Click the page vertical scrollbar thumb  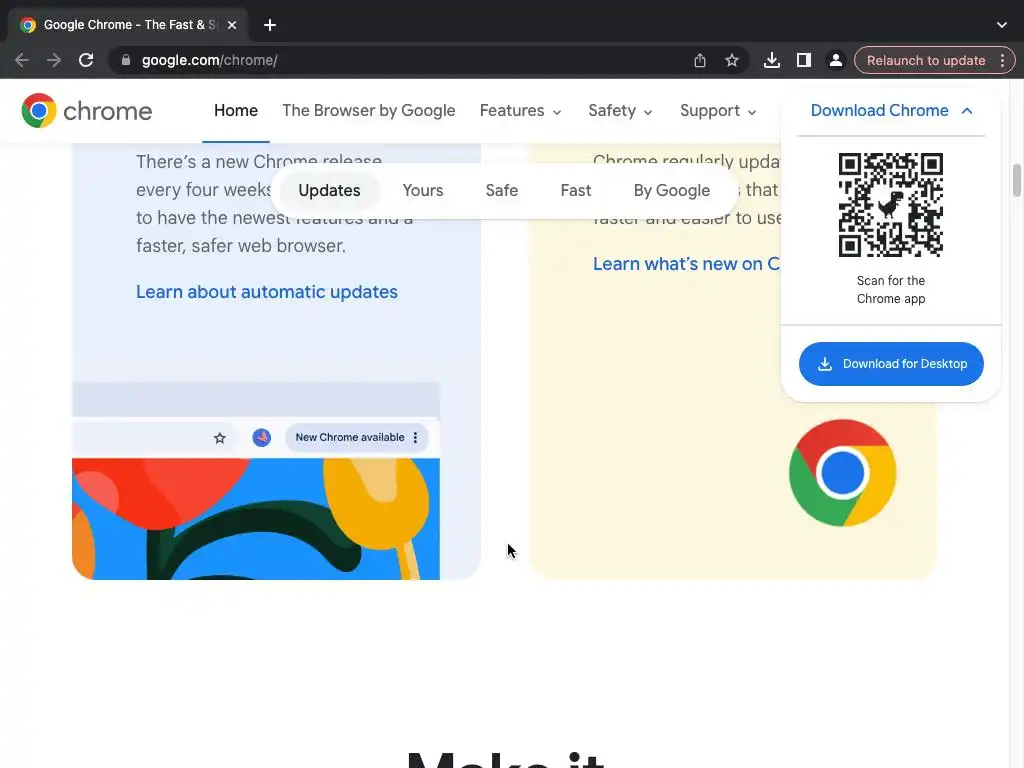coord(1016,180)
